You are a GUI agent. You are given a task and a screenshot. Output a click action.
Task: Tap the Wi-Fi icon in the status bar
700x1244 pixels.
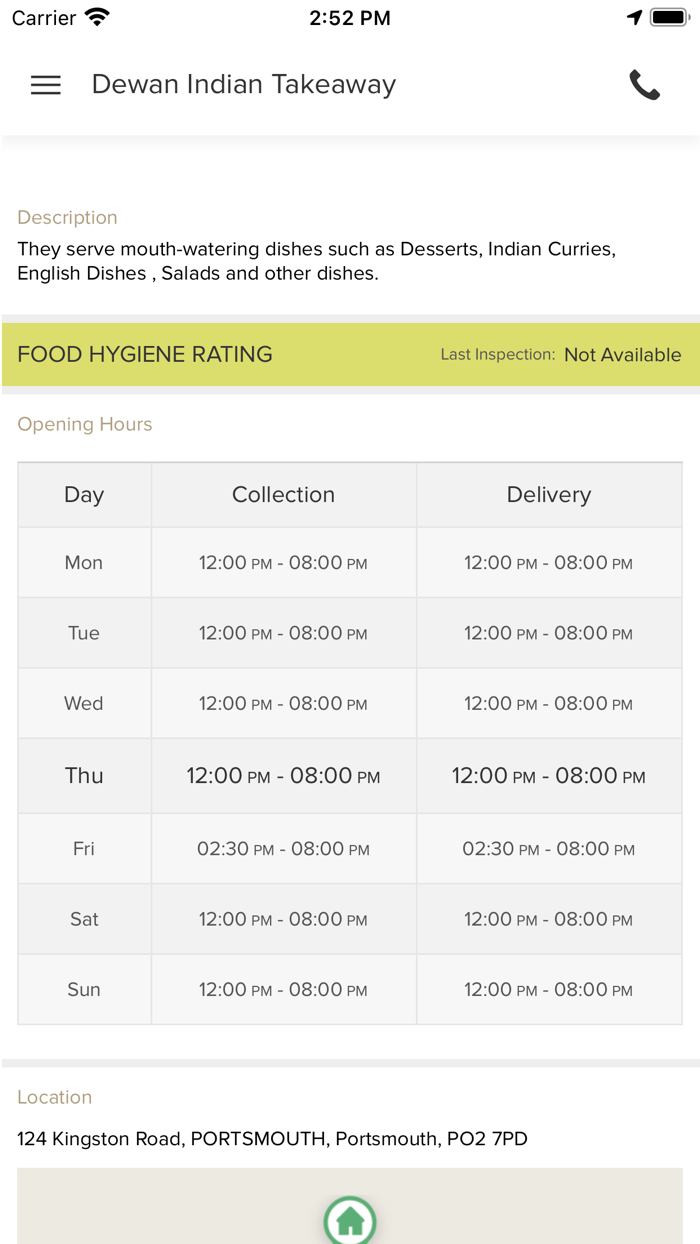94,16
